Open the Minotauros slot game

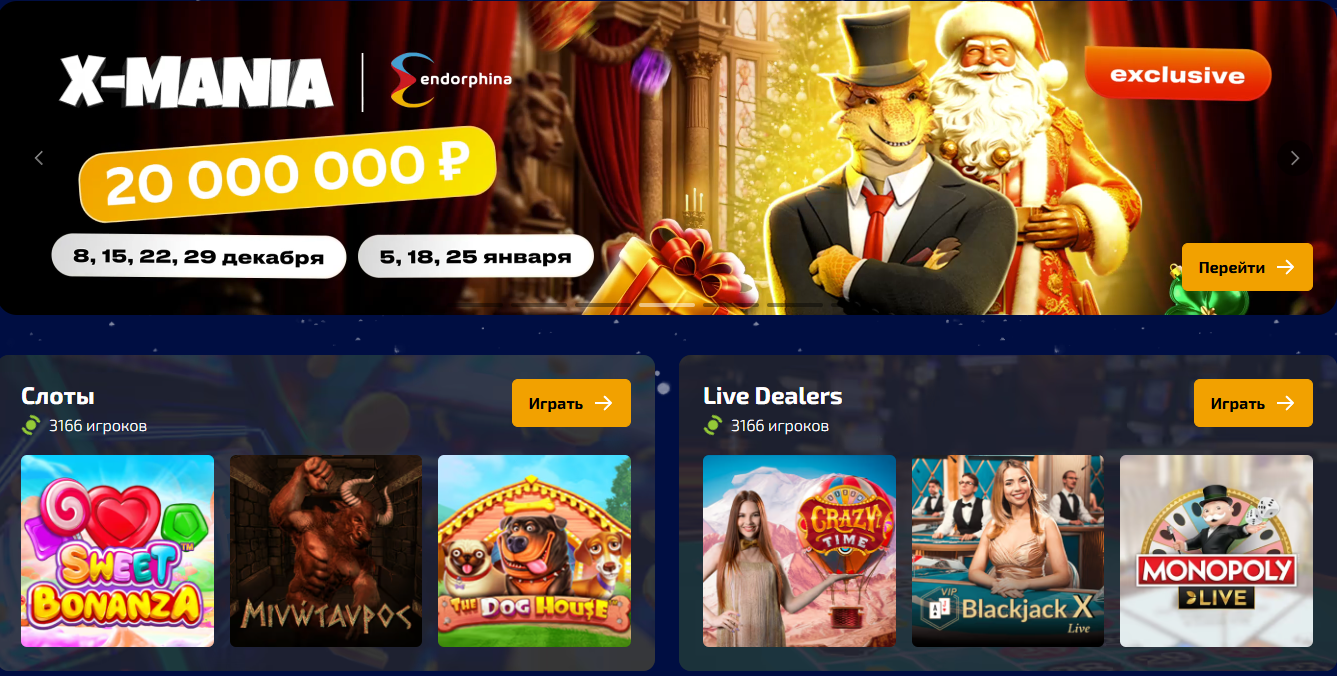(326, 551)
